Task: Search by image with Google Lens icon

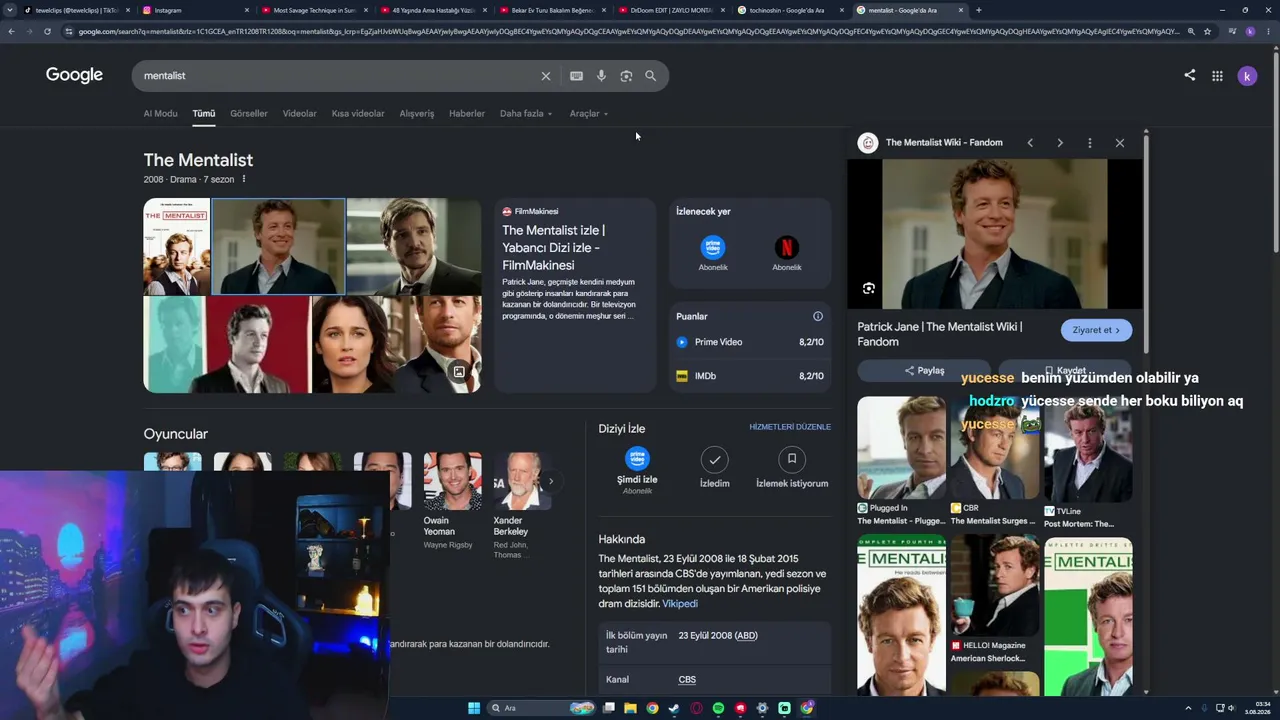Action: coord(626,76)
